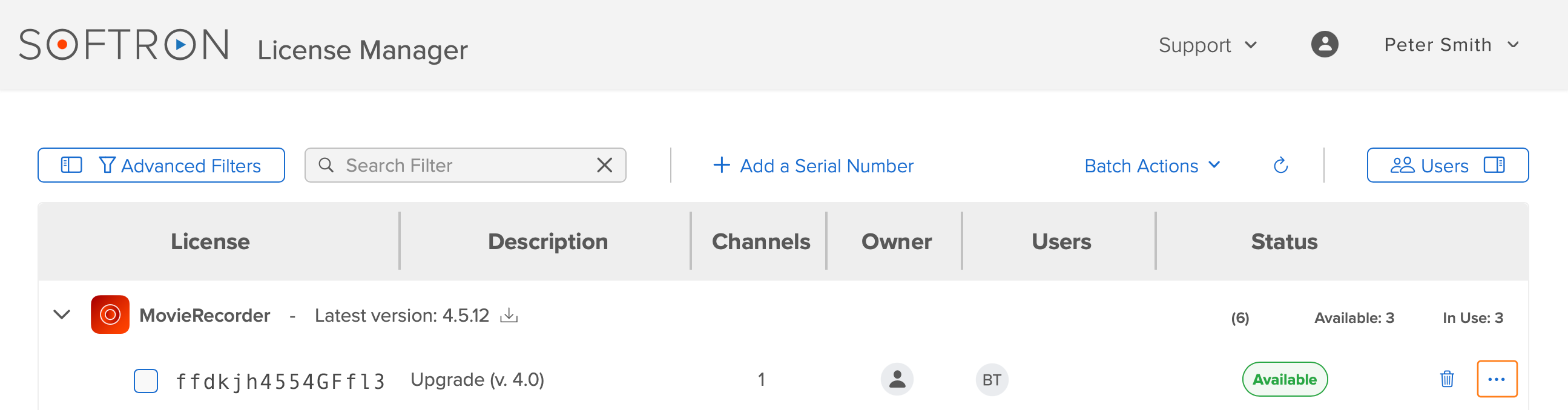Open the Support dropdown menu
Screen dimensions: 1568x410
tap(1207, 45)
